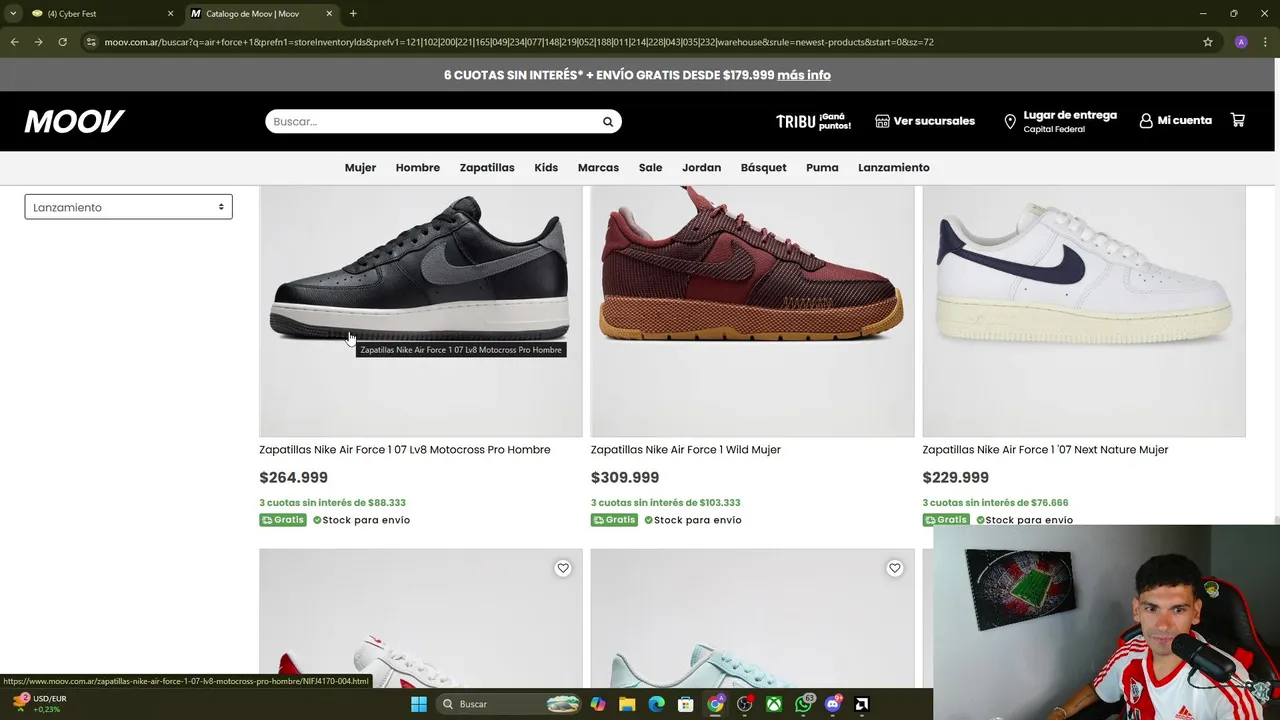Open the USD/EUR widget in taskbar
Image resolution: width=1280 pixels, height=720 pixels.
[x=38, y=704]
